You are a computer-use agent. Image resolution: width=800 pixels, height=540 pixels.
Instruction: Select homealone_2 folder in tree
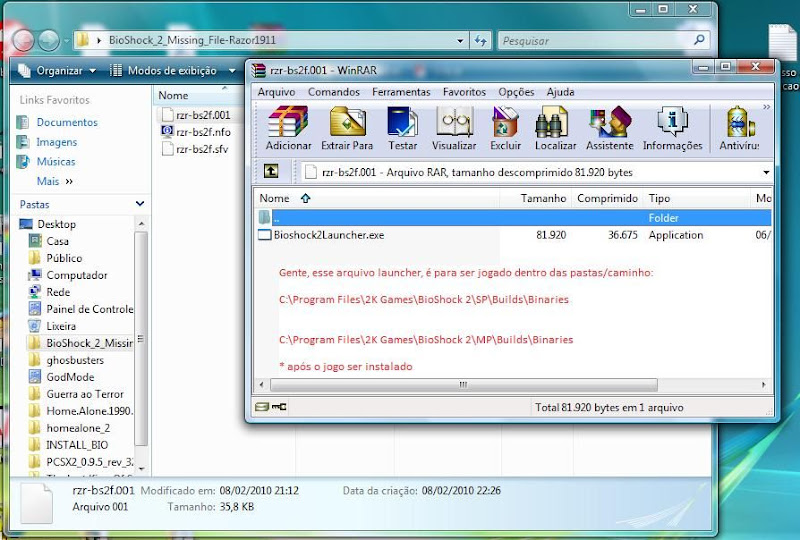point(78,428)
